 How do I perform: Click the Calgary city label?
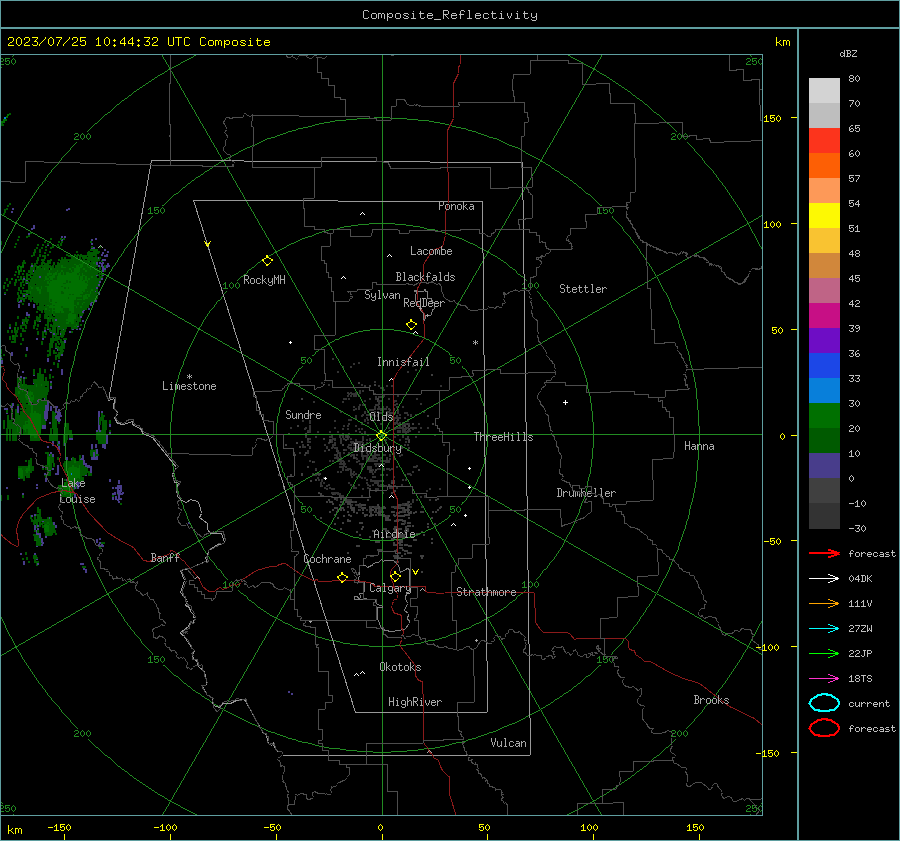coord(390,588)
